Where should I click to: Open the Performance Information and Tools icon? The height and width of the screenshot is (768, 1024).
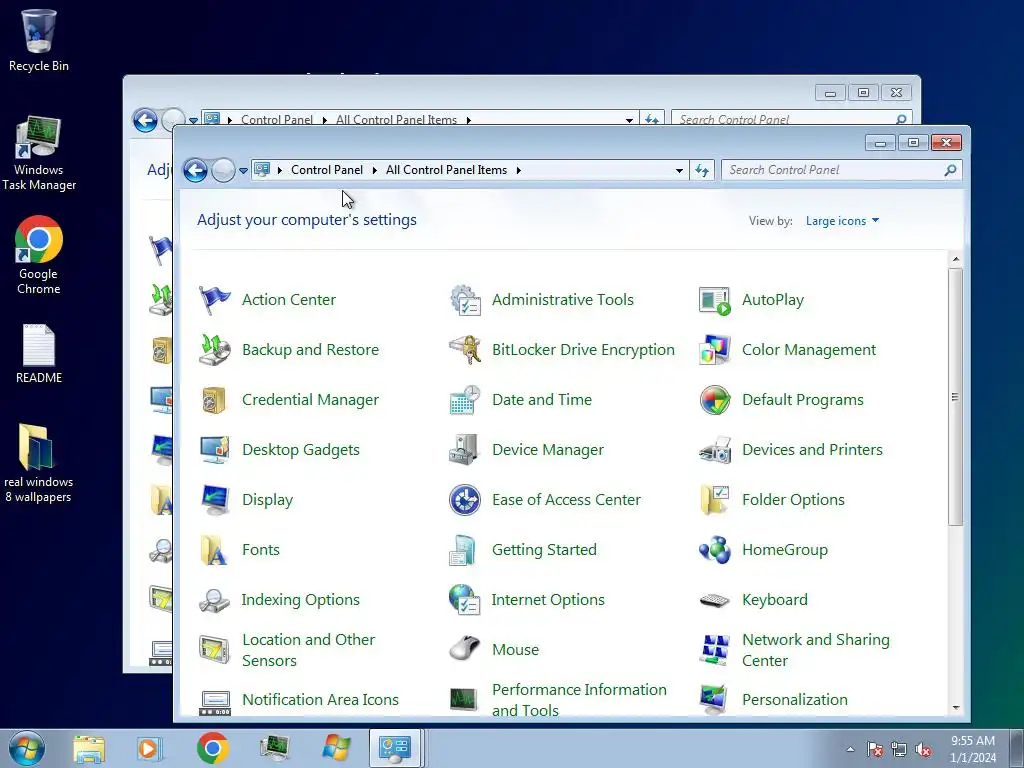coord(465,699)
